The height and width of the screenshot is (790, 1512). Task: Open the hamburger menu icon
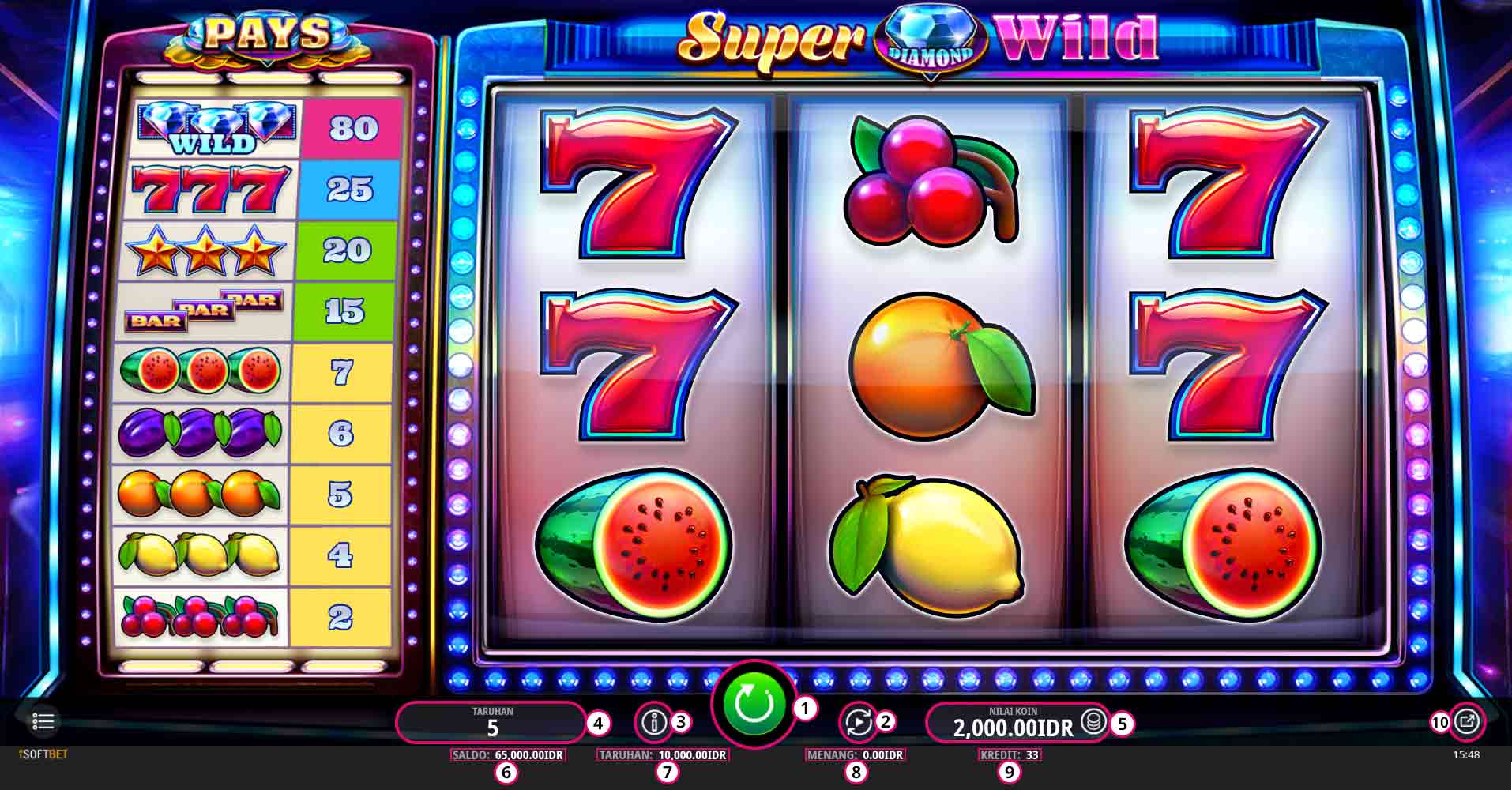(43, 721)
